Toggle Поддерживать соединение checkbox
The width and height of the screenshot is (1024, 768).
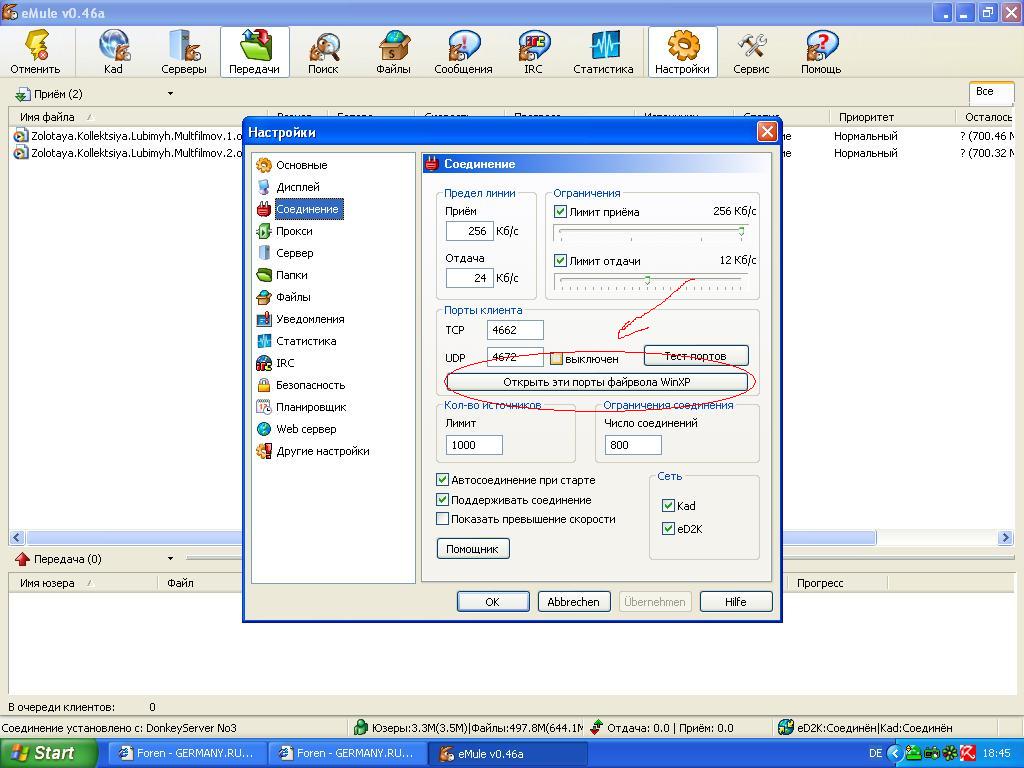tap(442, 500)
